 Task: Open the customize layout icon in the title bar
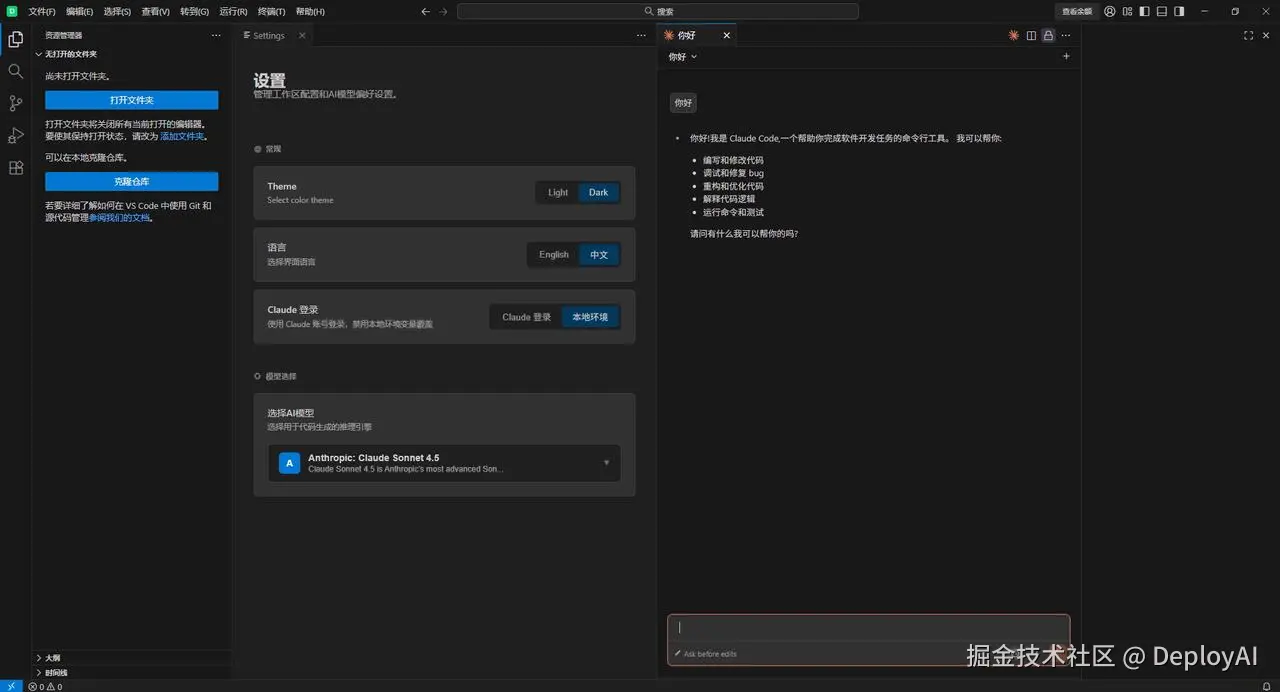pos(1127,11)
